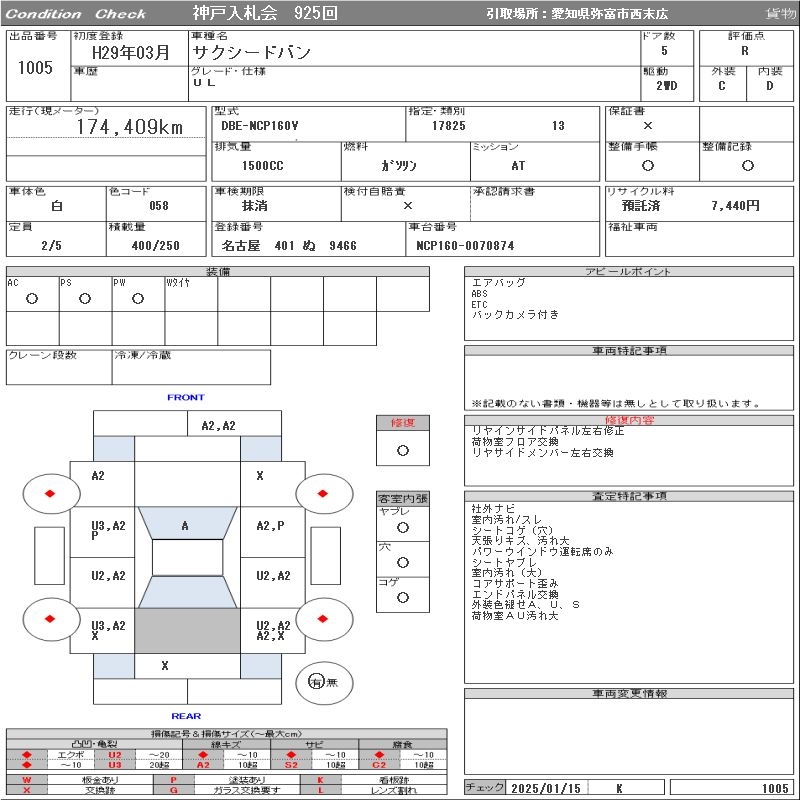Select the lower-right wheel oval marker

click(324, 618)
